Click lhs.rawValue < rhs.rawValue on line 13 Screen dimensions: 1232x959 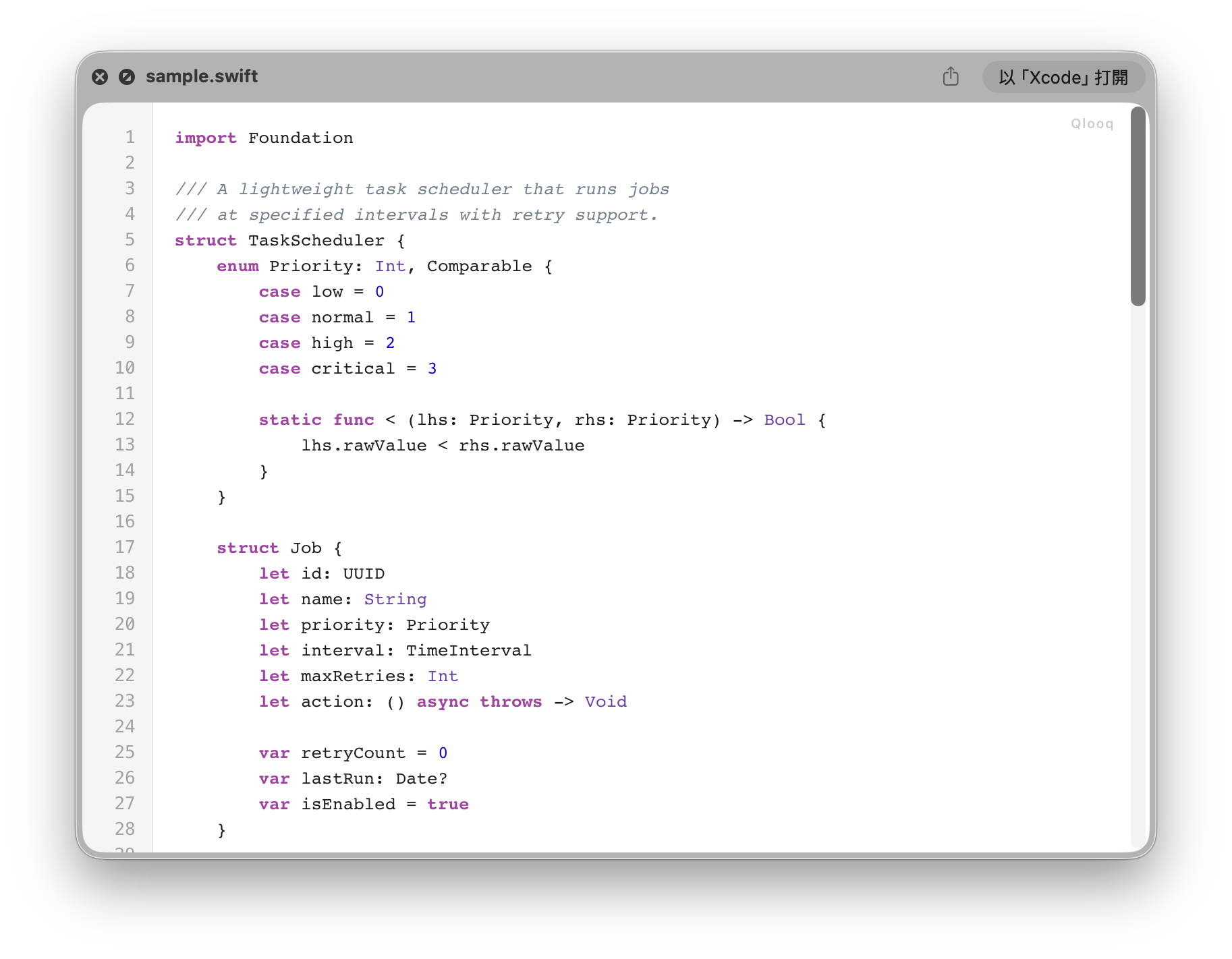click(x=443, y=445)
